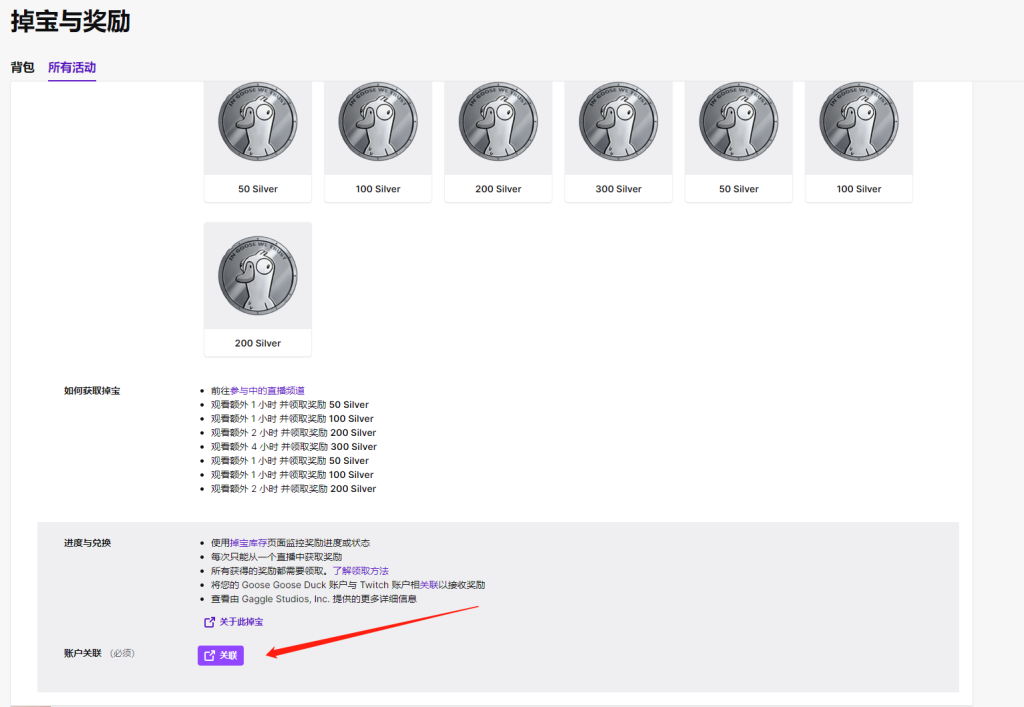The width and height of the screenshot is (1024, 707).
Task: Click the last 100 Silver card in the top row
Action: 859,141
